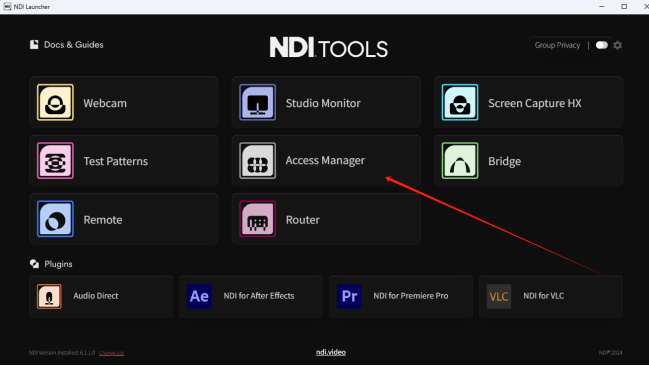Click the Docs & Guides document icon
The height and width of the screenshot is (366, 649).
pyautogui.click(x=34, y=44)
